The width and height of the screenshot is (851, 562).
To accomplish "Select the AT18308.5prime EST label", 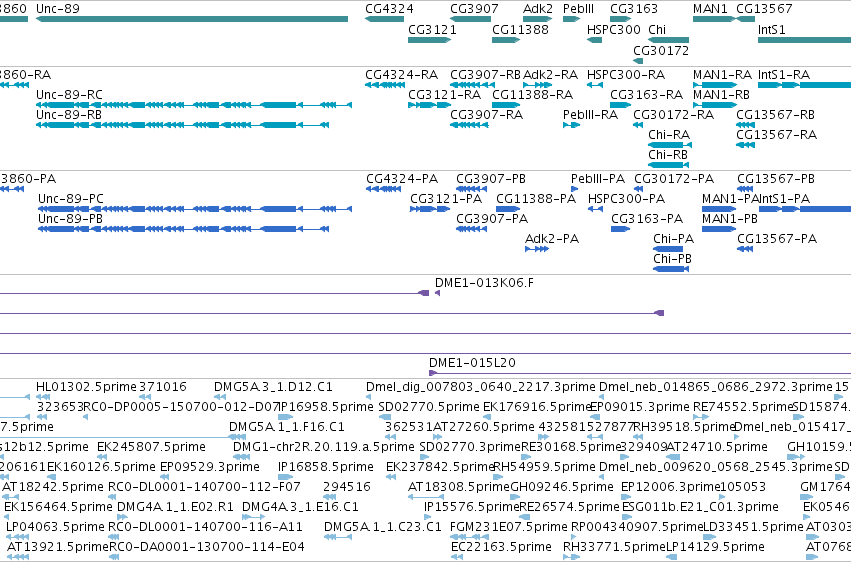I will tap(459, 487).
